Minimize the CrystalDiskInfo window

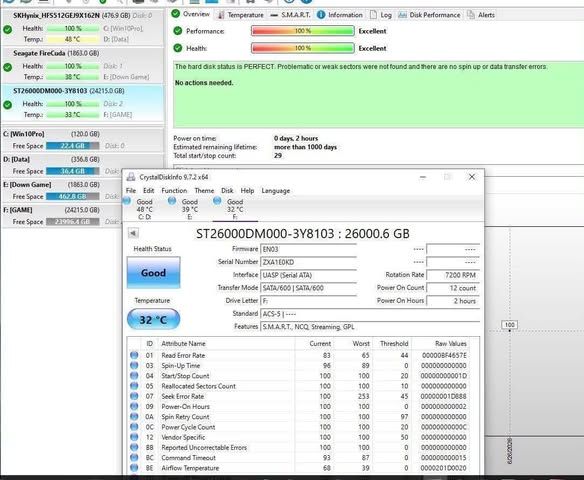pyautogui.click(x=423, y=177)
